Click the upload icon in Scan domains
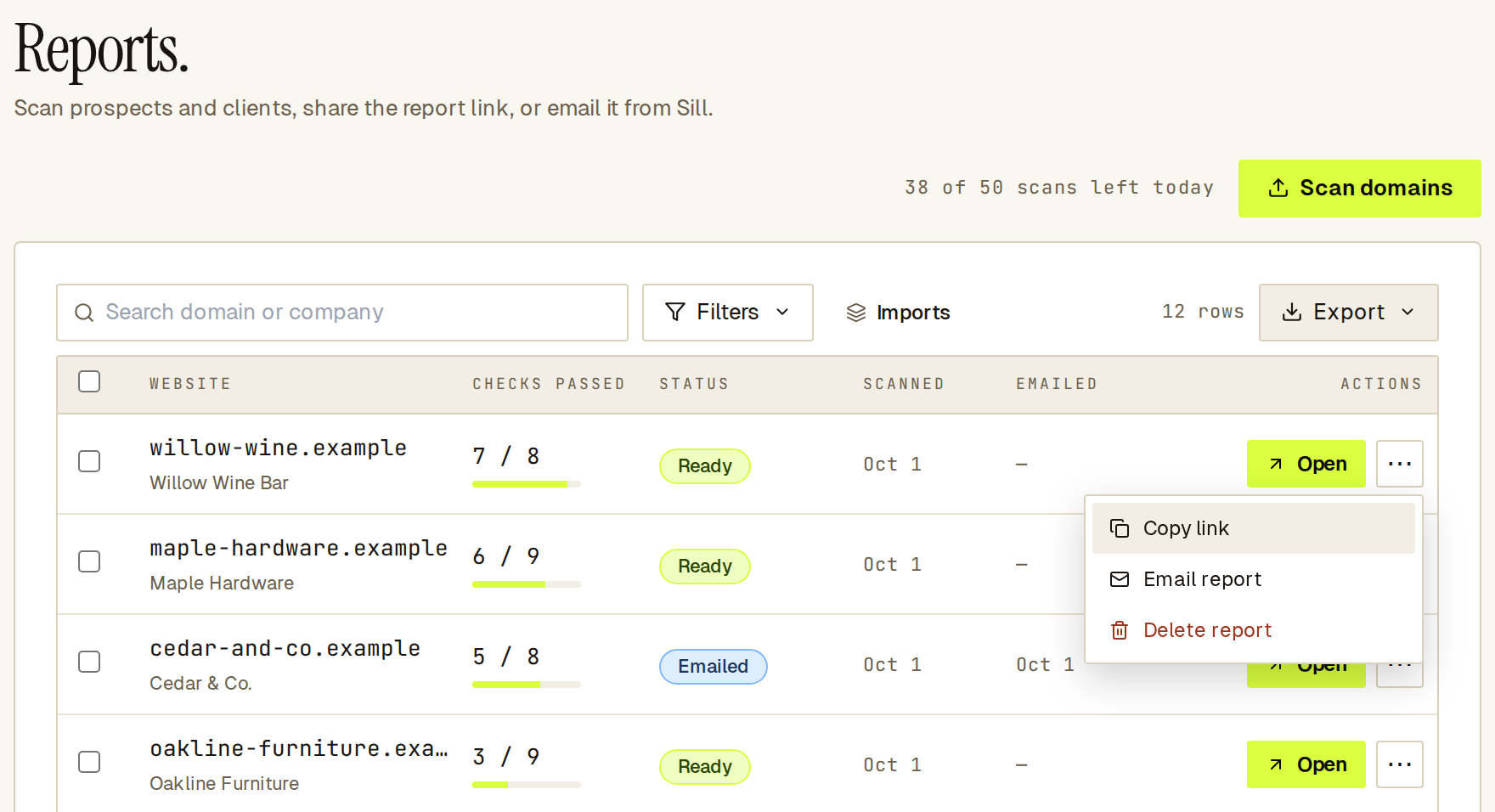 (1278, 188)
